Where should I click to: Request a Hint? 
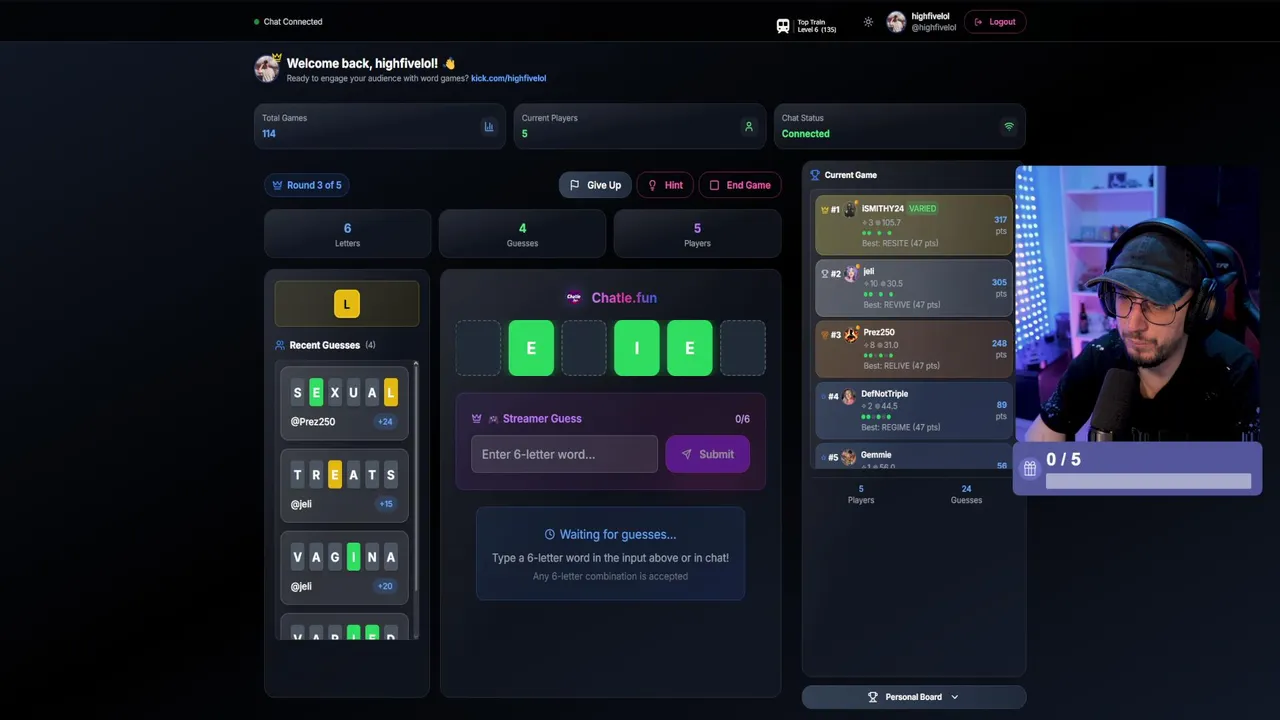[x=665, y=185]
